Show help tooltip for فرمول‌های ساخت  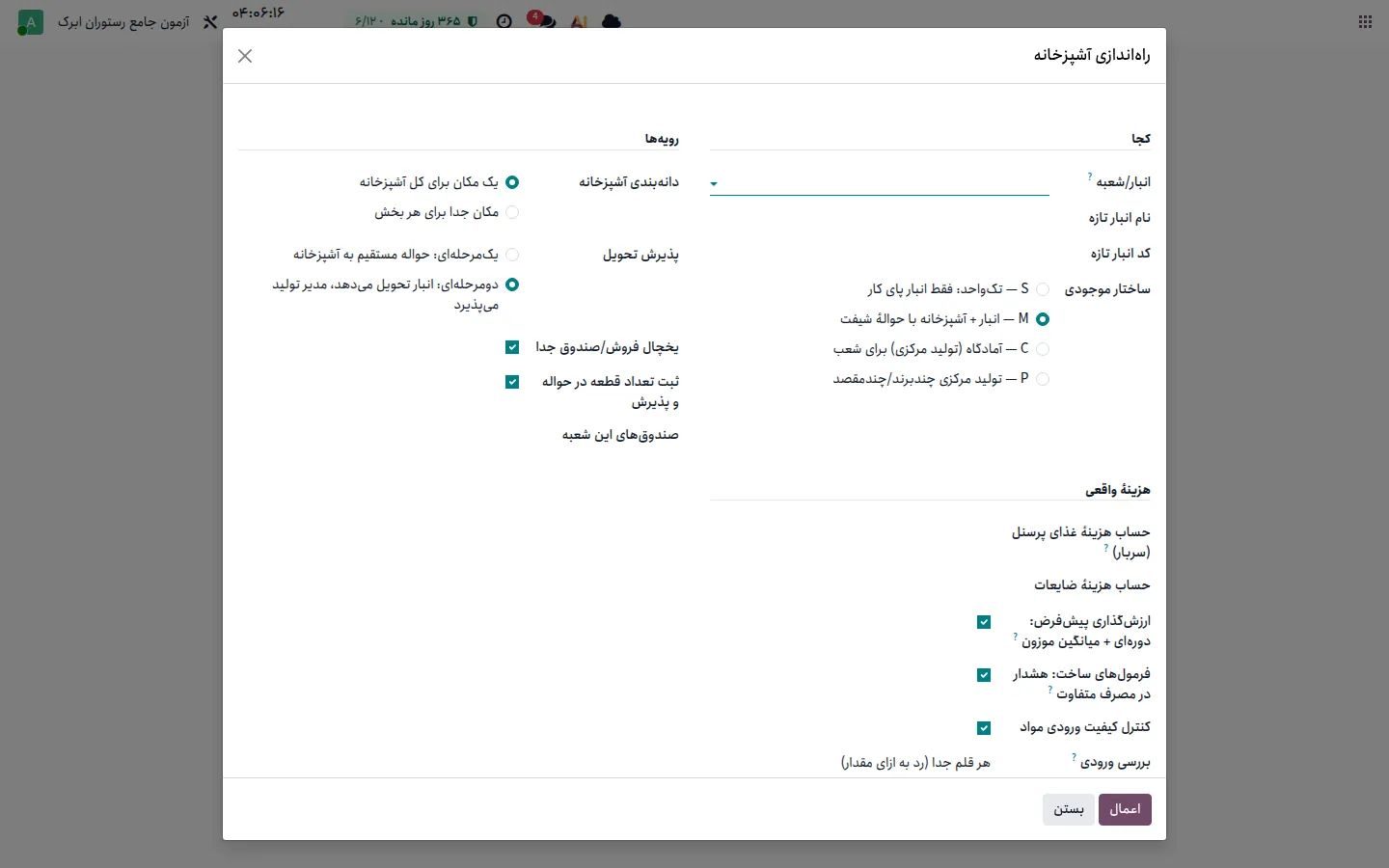(x=1049, y=690)
